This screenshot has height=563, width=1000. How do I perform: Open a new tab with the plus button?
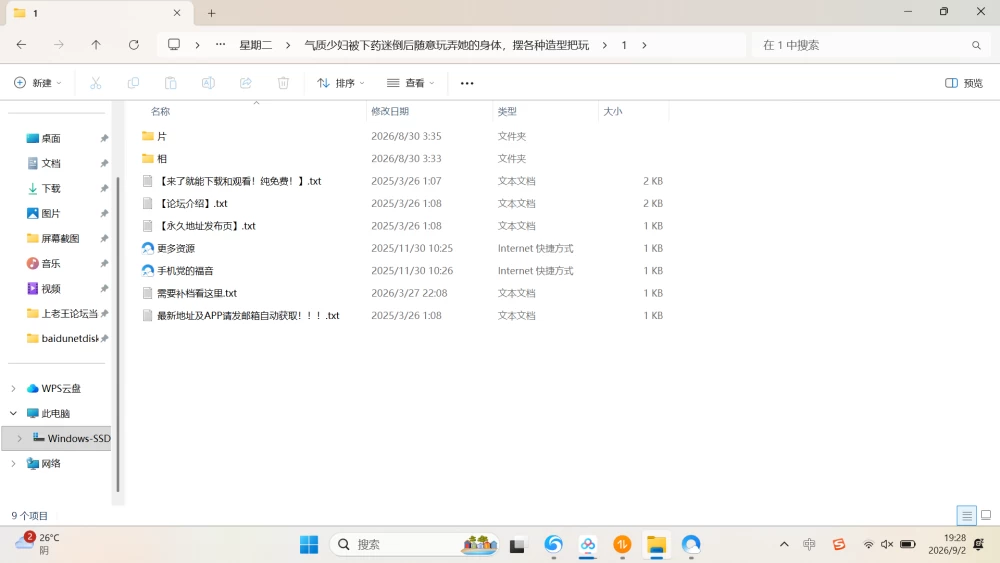click(212, 13)
